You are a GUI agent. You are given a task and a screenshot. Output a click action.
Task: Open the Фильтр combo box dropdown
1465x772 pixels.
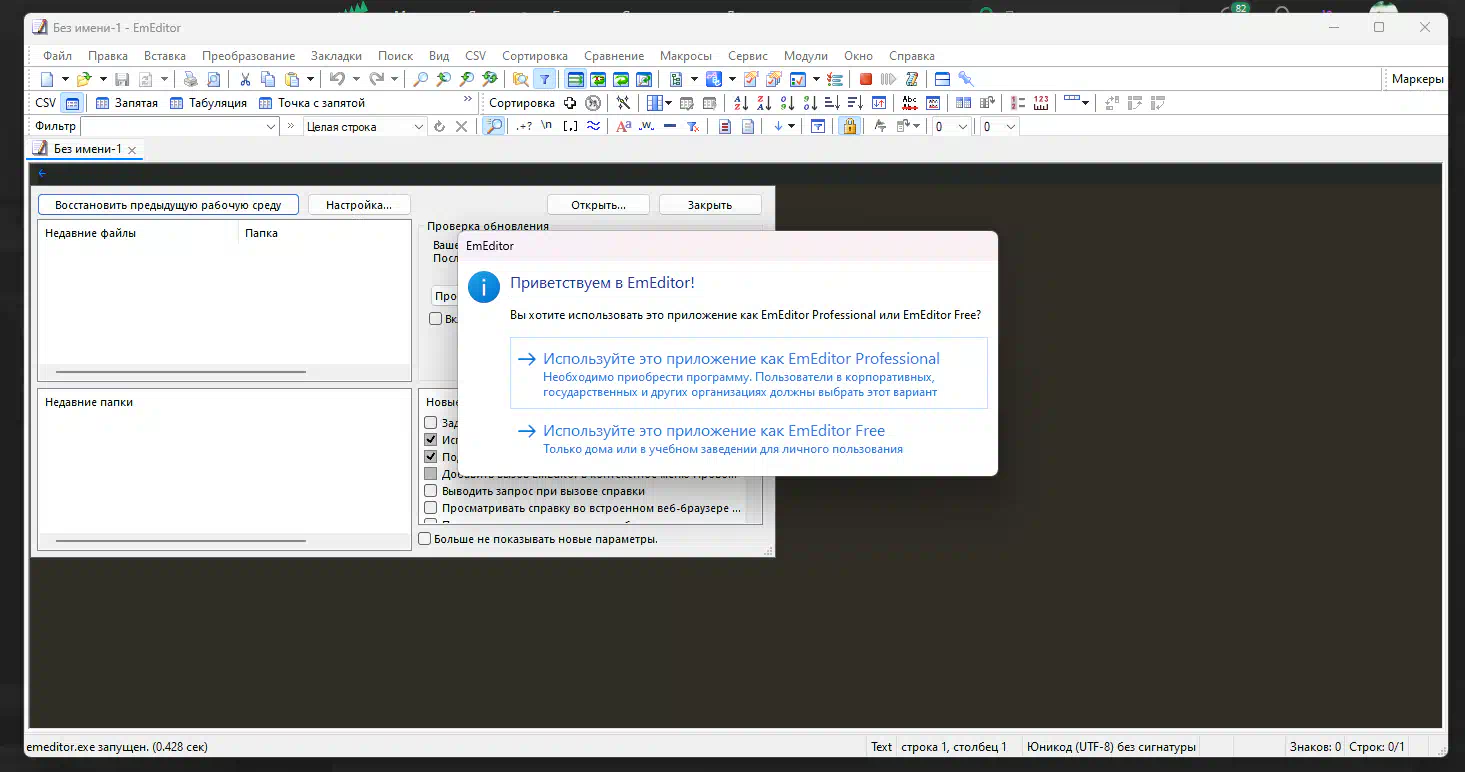pyautogui.click(x=271, y=127)
